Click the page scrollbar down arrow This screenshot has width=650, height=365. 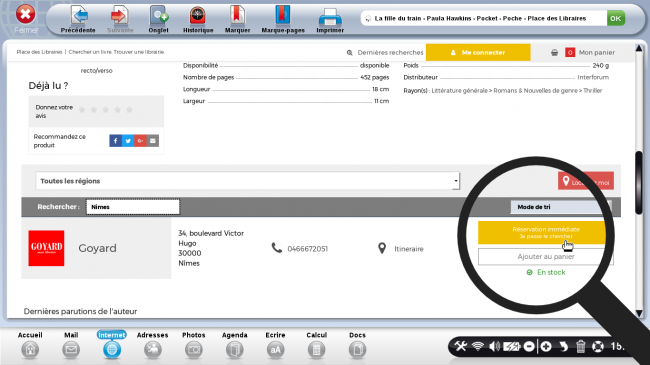pos(639,314)
